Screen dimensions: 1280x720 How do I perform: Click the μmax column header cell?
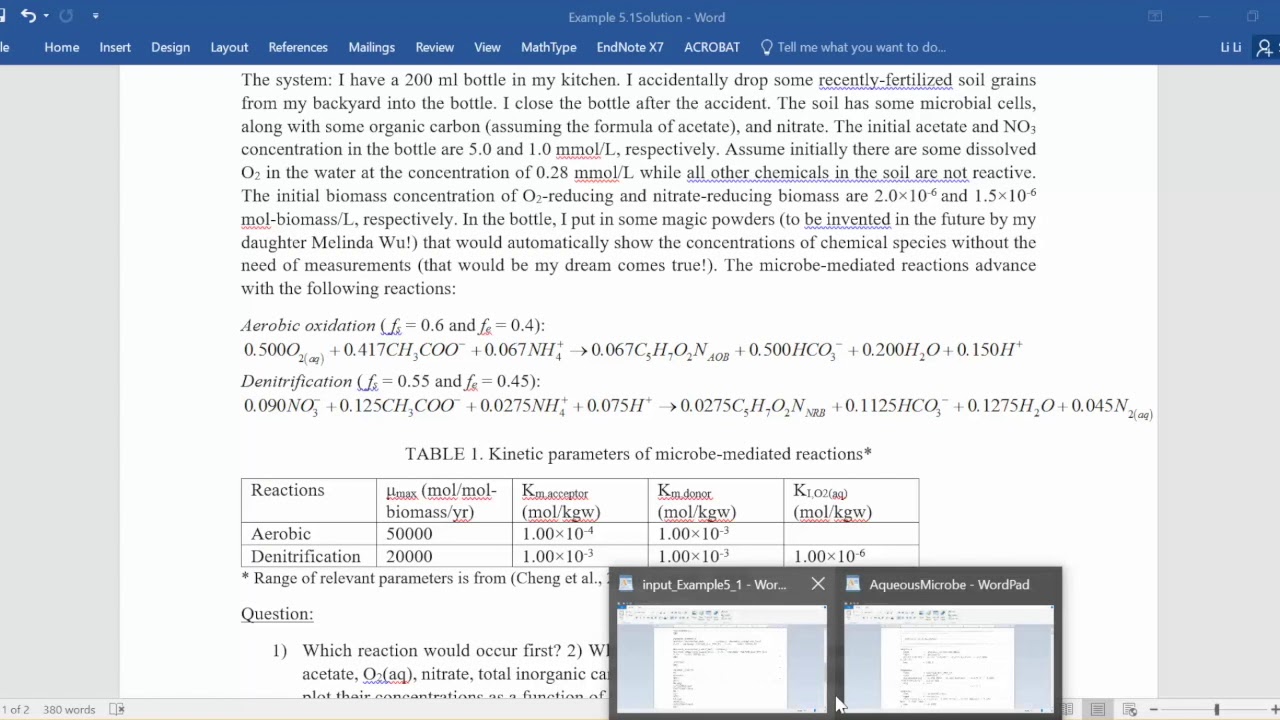coord(445,501)
